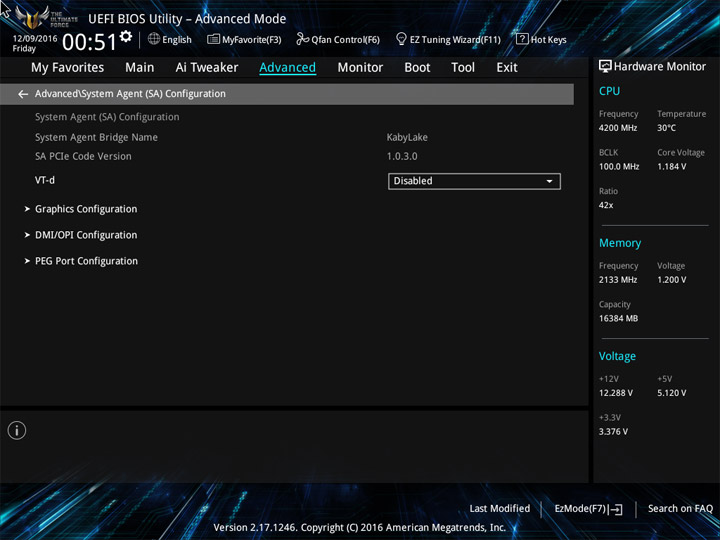Click Last Modified button
The width and height of the screenshot is (720, 540).
pos(500,509)
